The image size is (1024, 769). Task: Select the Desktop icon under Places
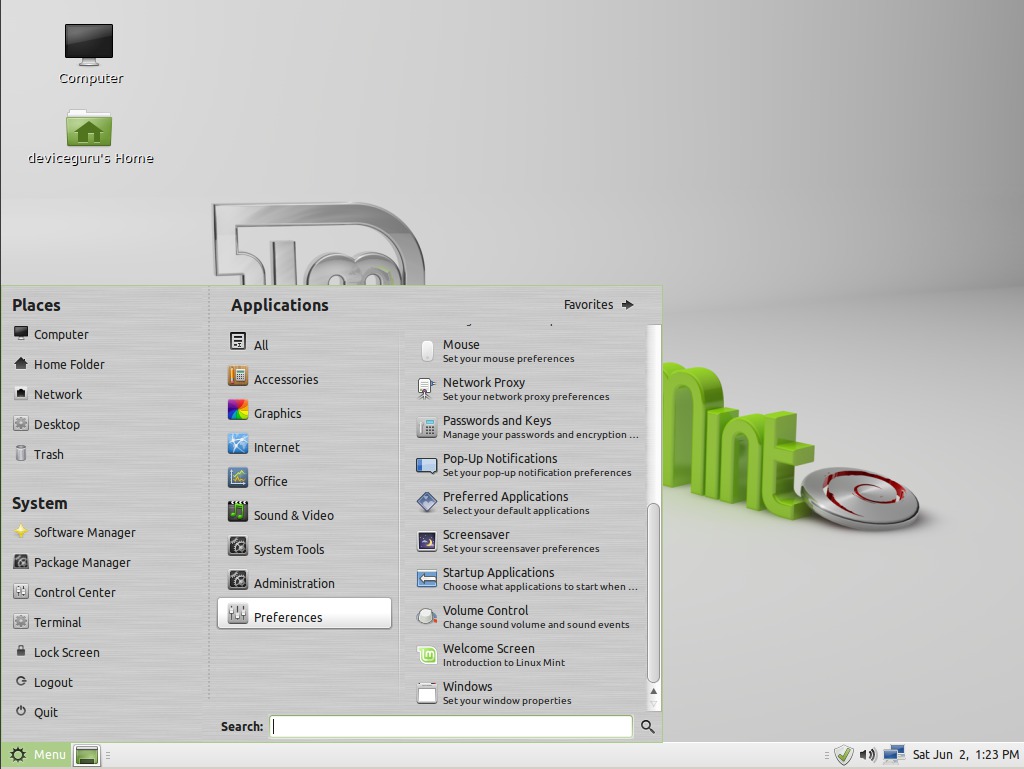click(x=21, y=424)
